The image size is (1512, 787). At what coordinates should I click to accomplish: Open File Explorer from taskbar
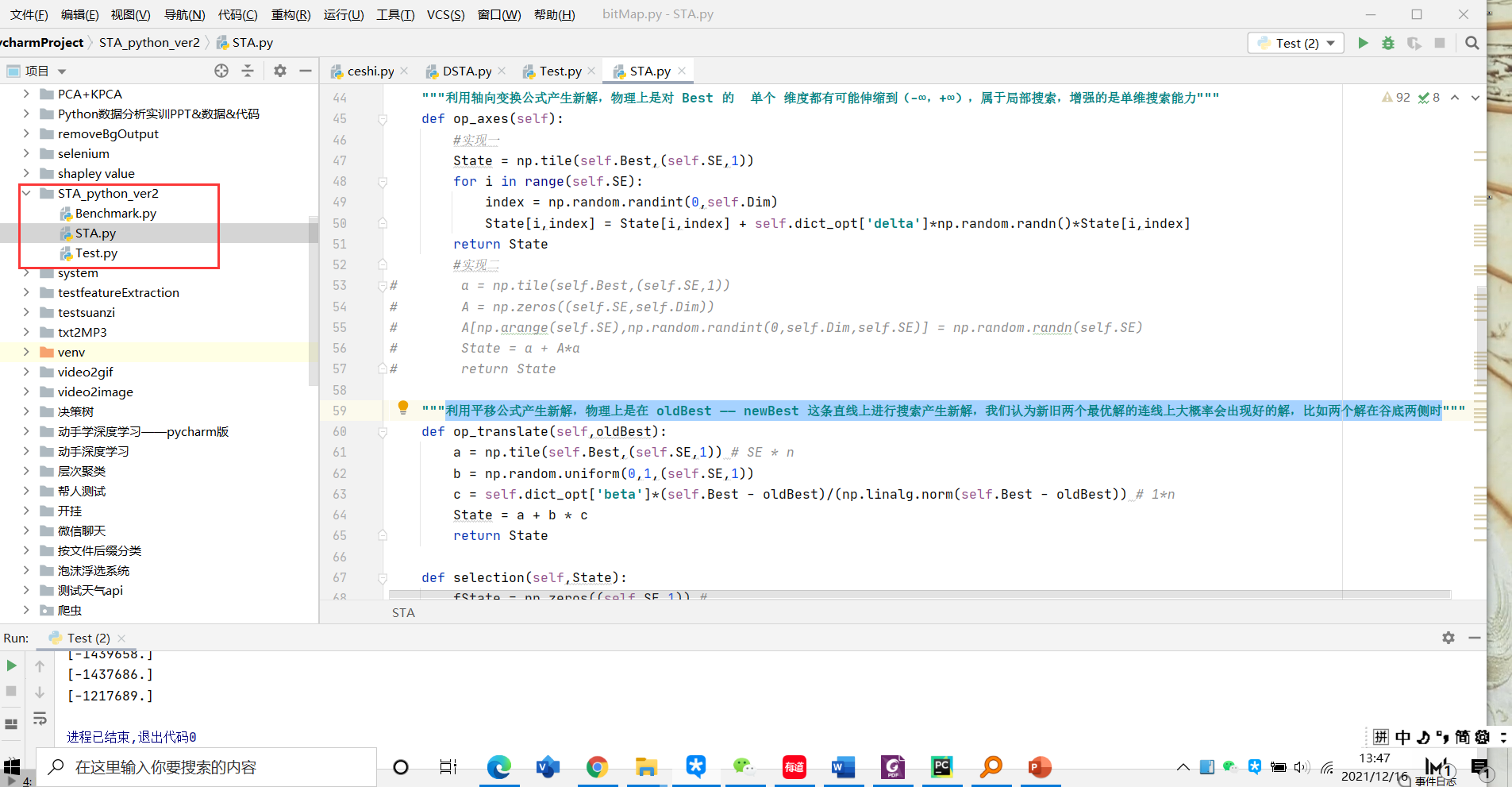647,766
